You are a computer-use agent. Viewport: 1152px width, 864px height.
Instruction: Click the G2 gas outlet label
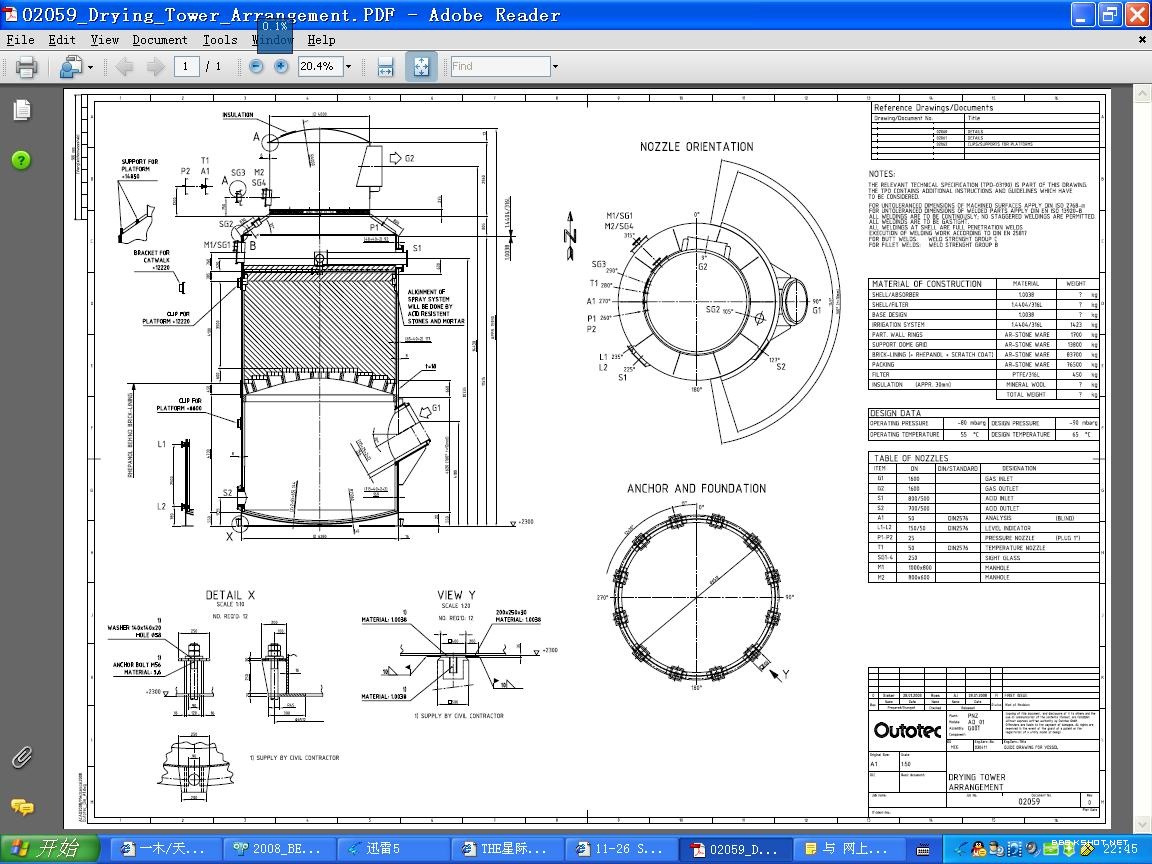click(x=409, y=158)
